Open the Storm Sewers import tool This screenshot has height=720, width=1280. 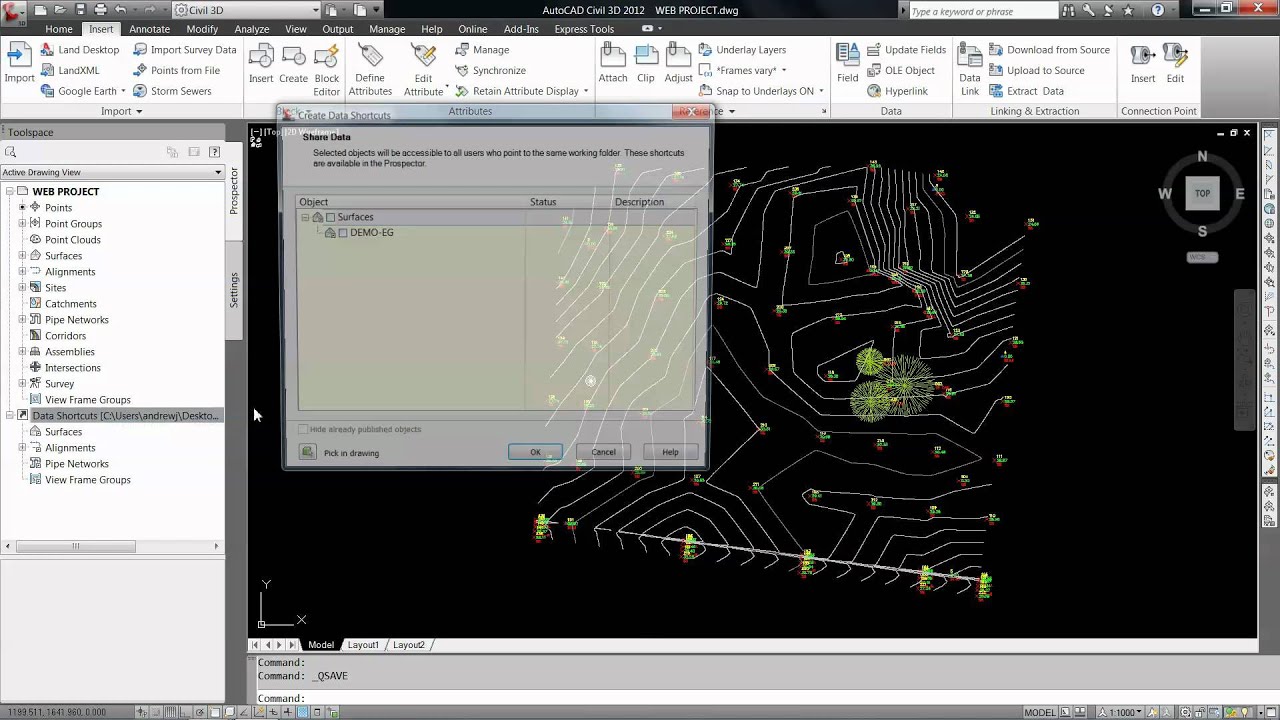(x=172, y=91)
